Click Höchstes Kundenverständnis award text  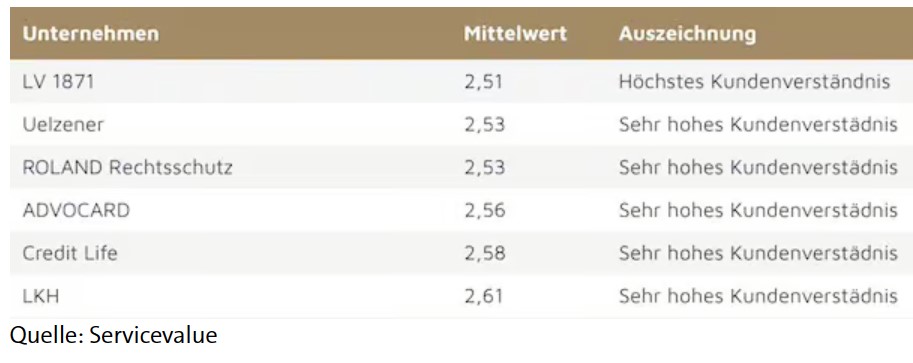(x=754, y=82)
